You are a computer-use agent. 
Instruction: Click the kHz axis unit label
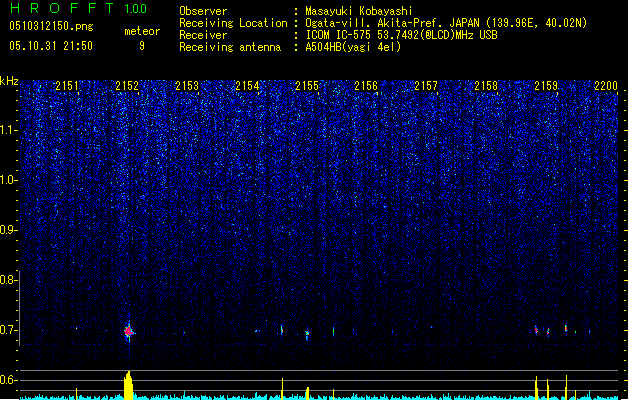coord(9,81)
